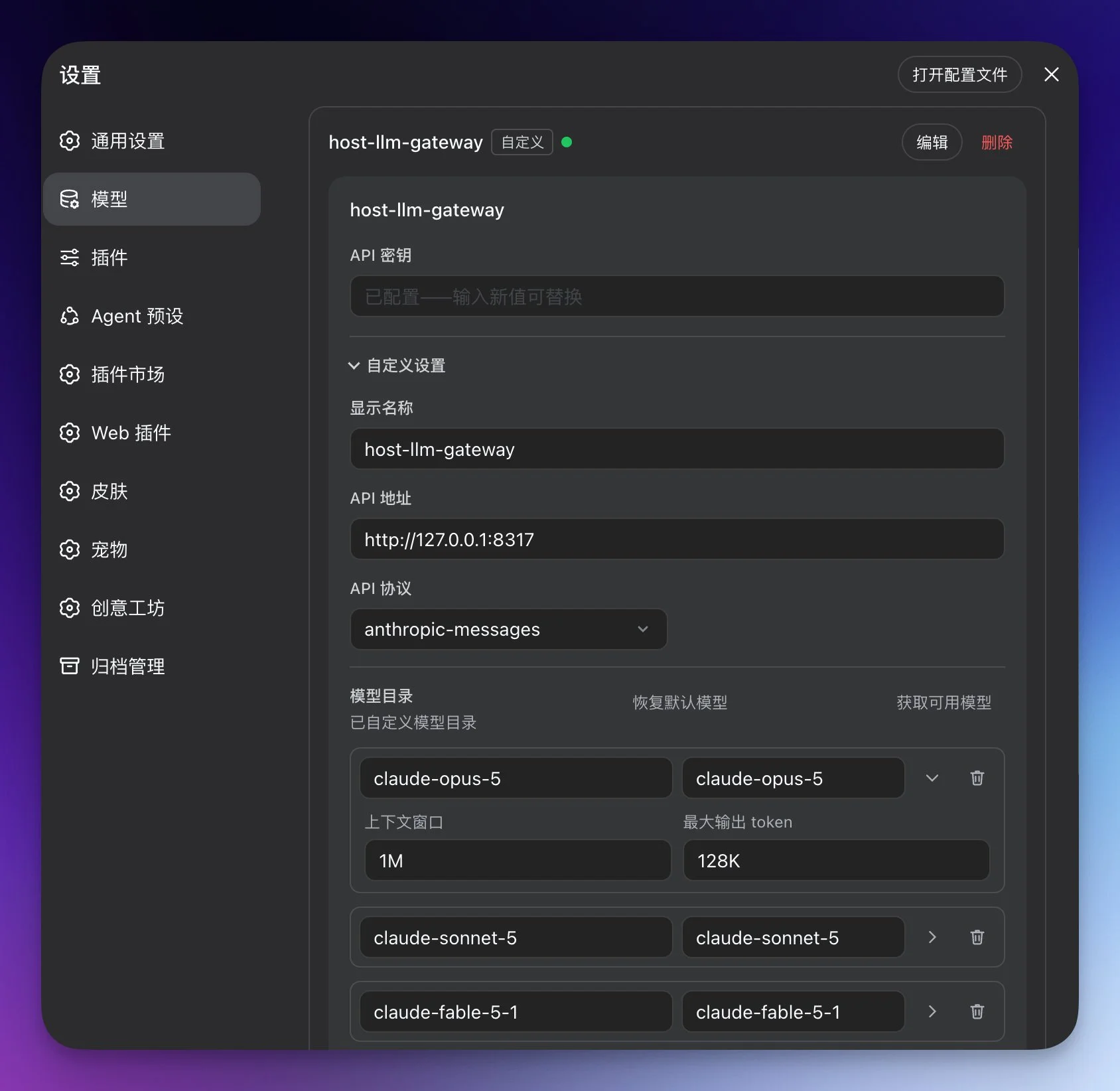Click the Agent 预设 sidebar icon
Screen dimensions: 1120x1091
pos(70,316)
